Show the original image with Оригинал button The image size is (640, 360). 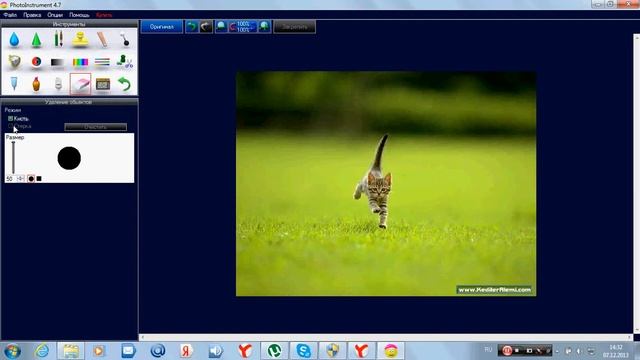(162, 27)
